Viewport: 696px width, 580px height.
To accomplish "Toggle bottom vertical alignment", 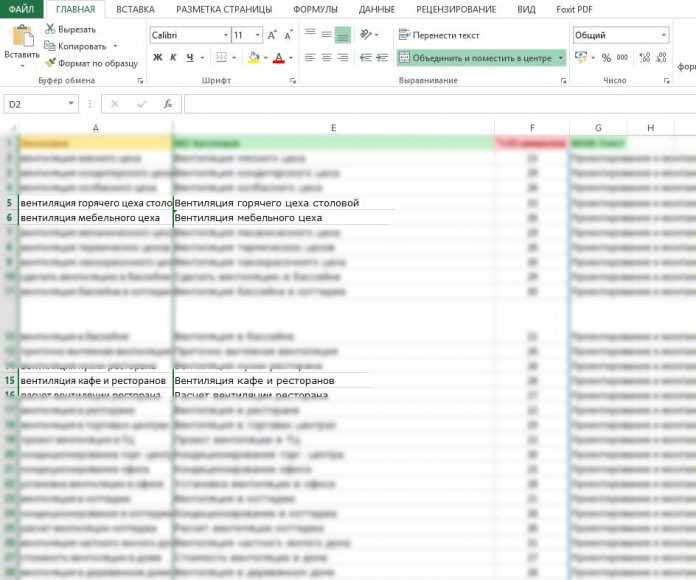I will pos(342,35).
